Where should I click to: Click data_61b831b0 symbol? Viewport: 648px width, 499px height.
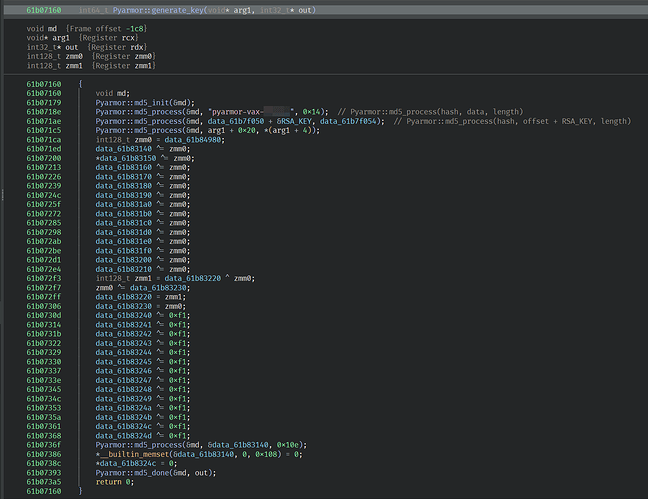point(124,214)
